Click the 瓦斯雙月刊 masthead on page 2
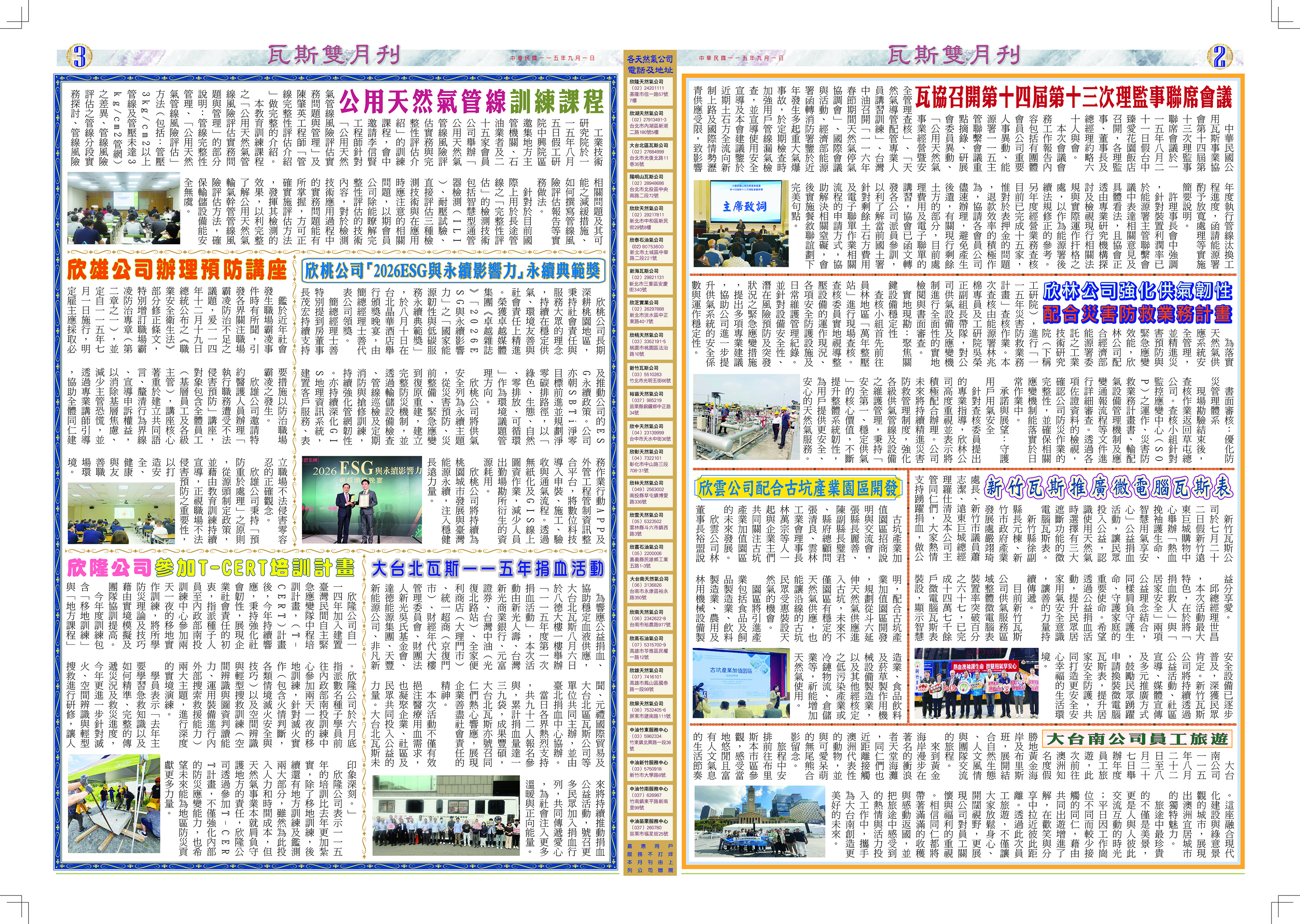 coord(954,56)
